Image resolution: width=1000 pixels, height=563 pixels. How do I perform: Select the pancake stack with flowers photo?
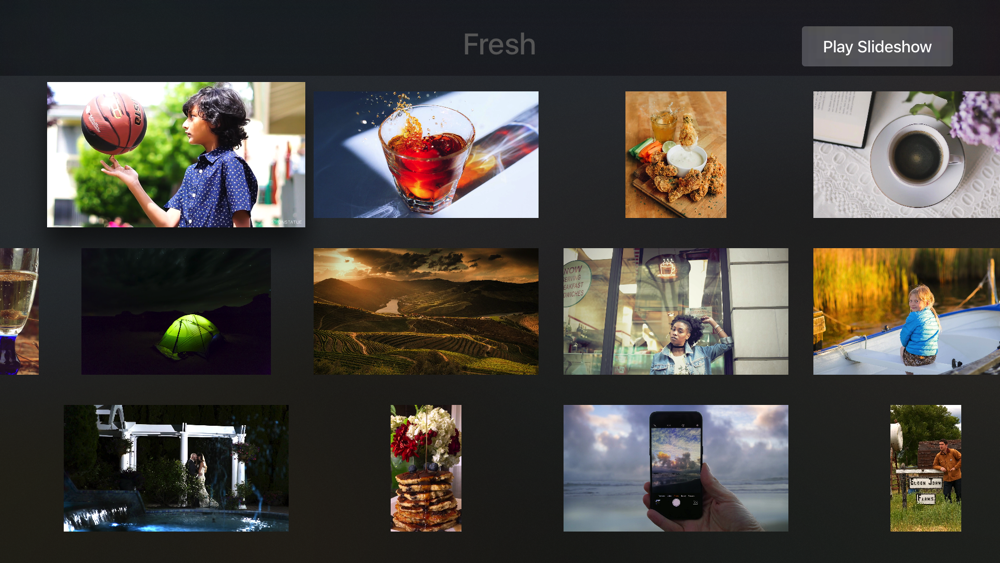tap(426, 468)
